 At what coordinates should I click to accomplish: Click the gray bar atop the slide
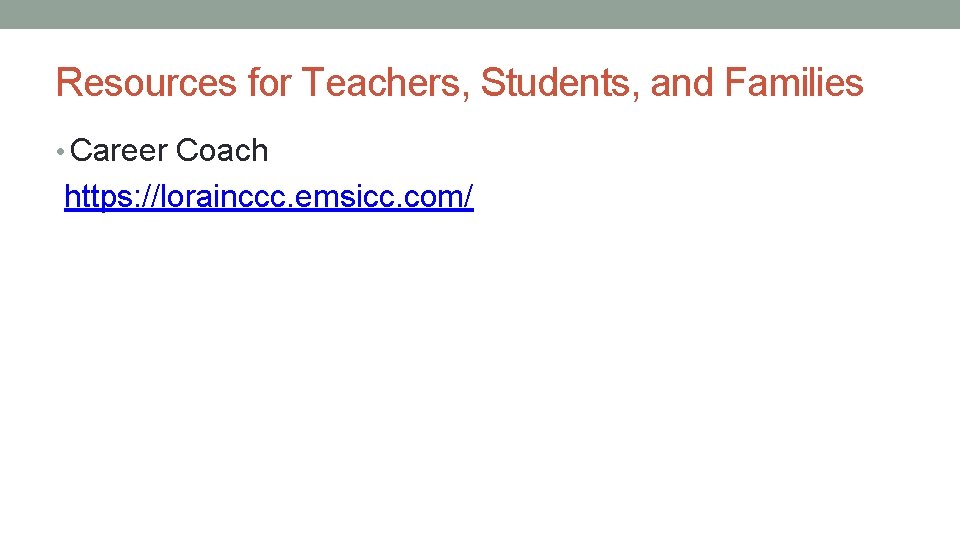click(480, 14)
